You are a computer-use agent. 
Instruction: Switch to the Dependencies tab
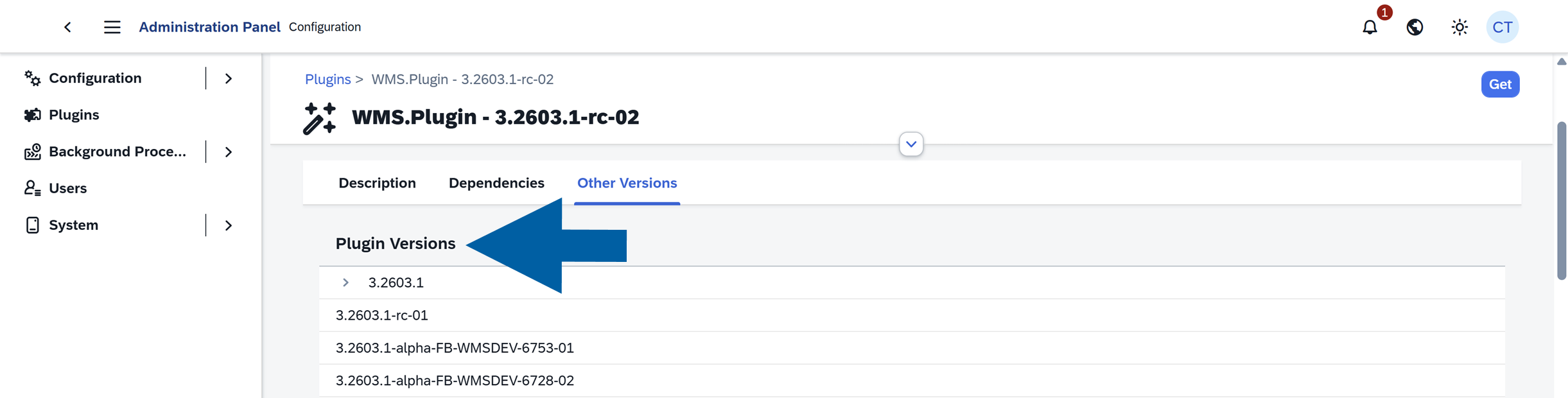(x=496, y=183)
